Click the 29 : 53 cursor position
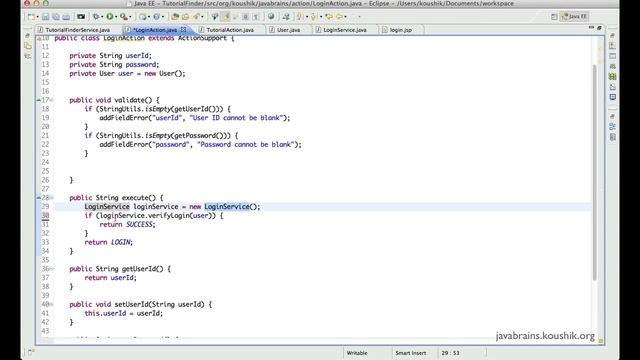 (450, 353)
